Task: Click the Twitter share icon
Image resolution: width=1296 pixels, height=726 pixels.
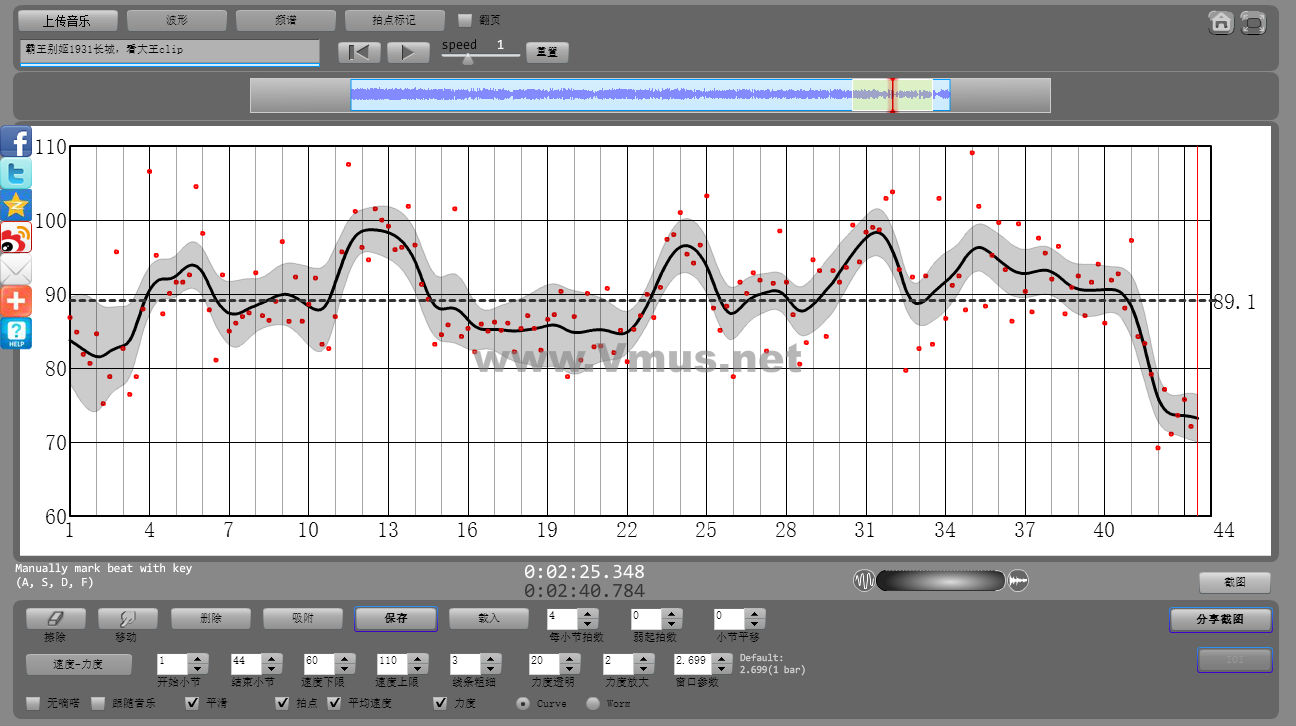Action: click(16, 174)
